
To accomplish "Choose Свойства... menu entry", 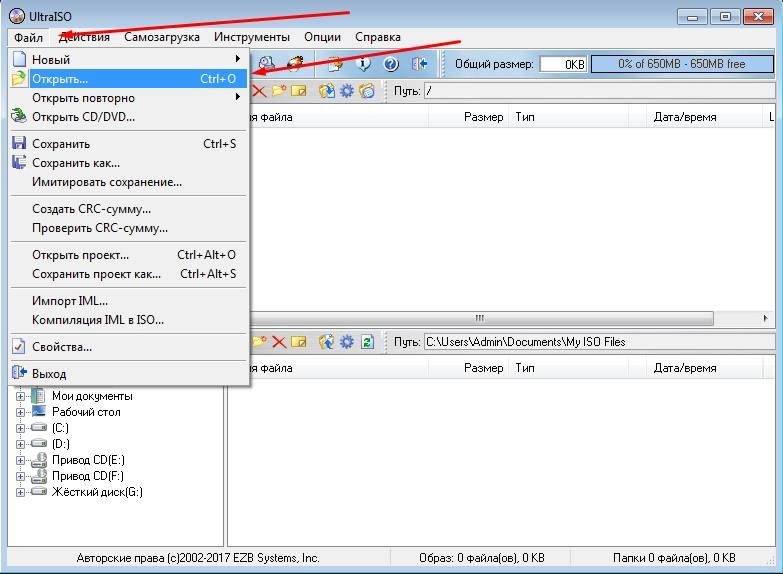I will 128,347.
